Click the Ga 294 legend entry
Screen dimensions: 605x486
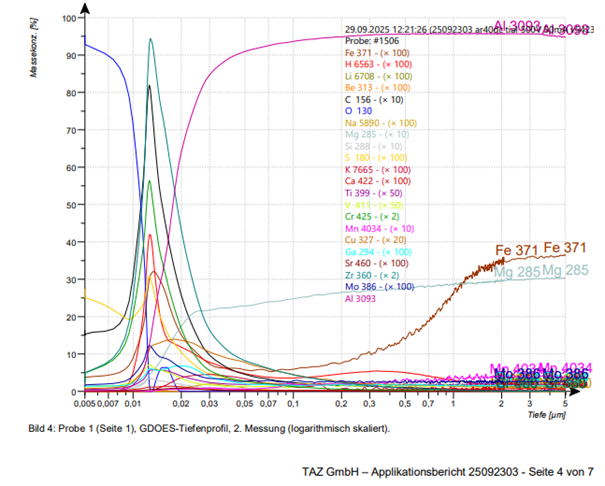[373, 251]
